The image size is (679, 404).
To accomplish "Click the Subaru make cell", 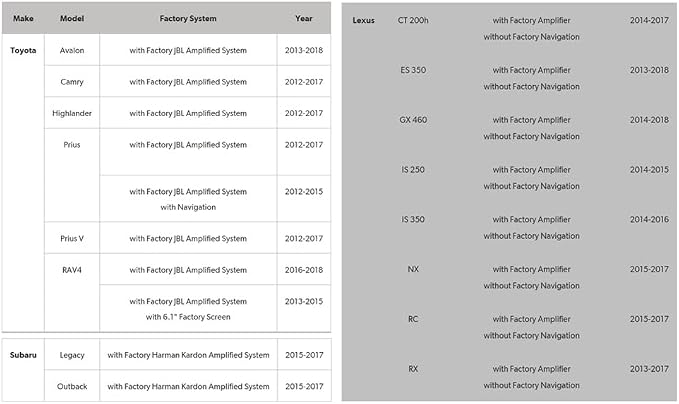I will [23, 355].
